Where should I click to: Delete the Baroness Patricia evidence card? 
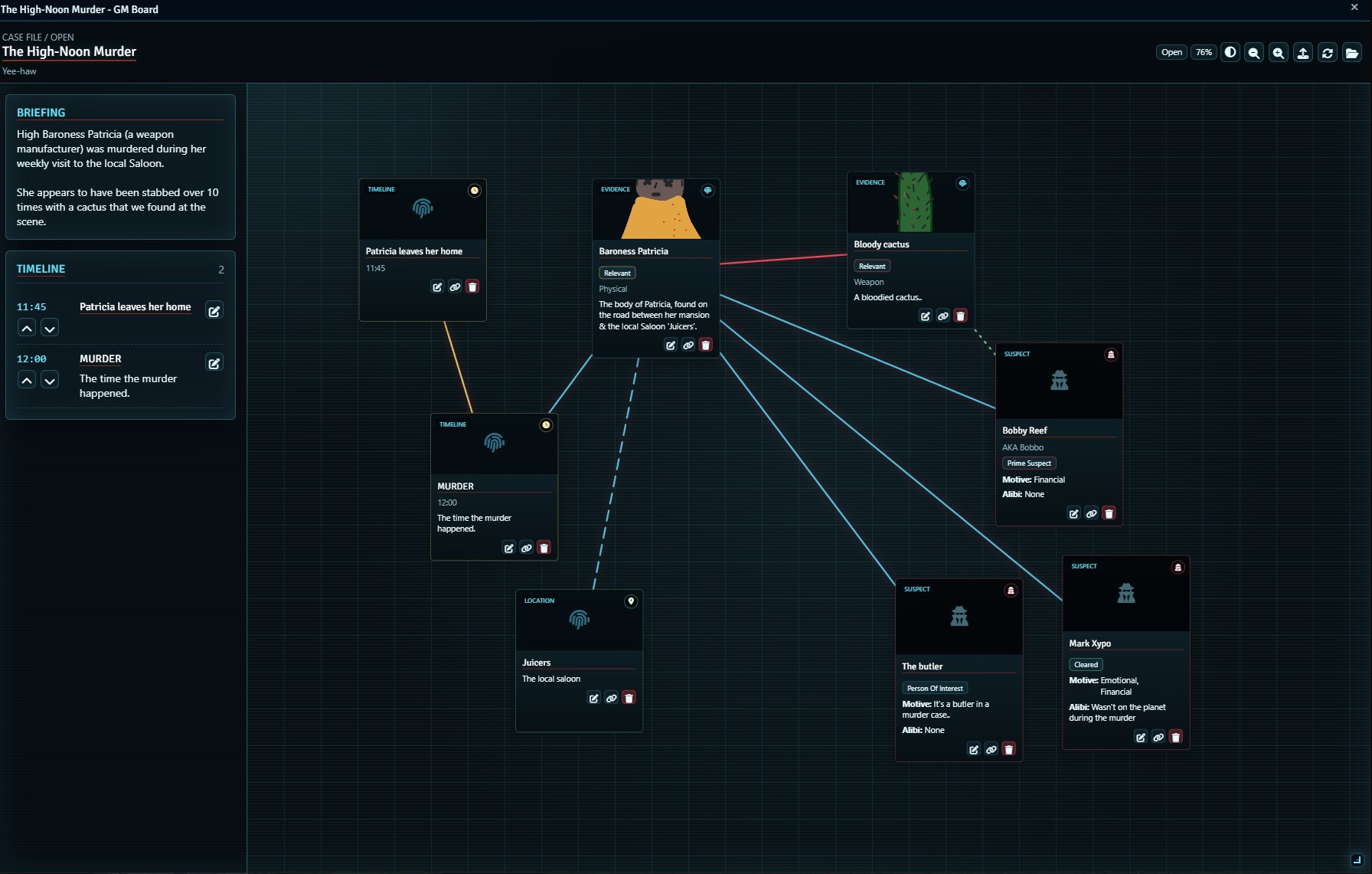click(x=706, y=345)
